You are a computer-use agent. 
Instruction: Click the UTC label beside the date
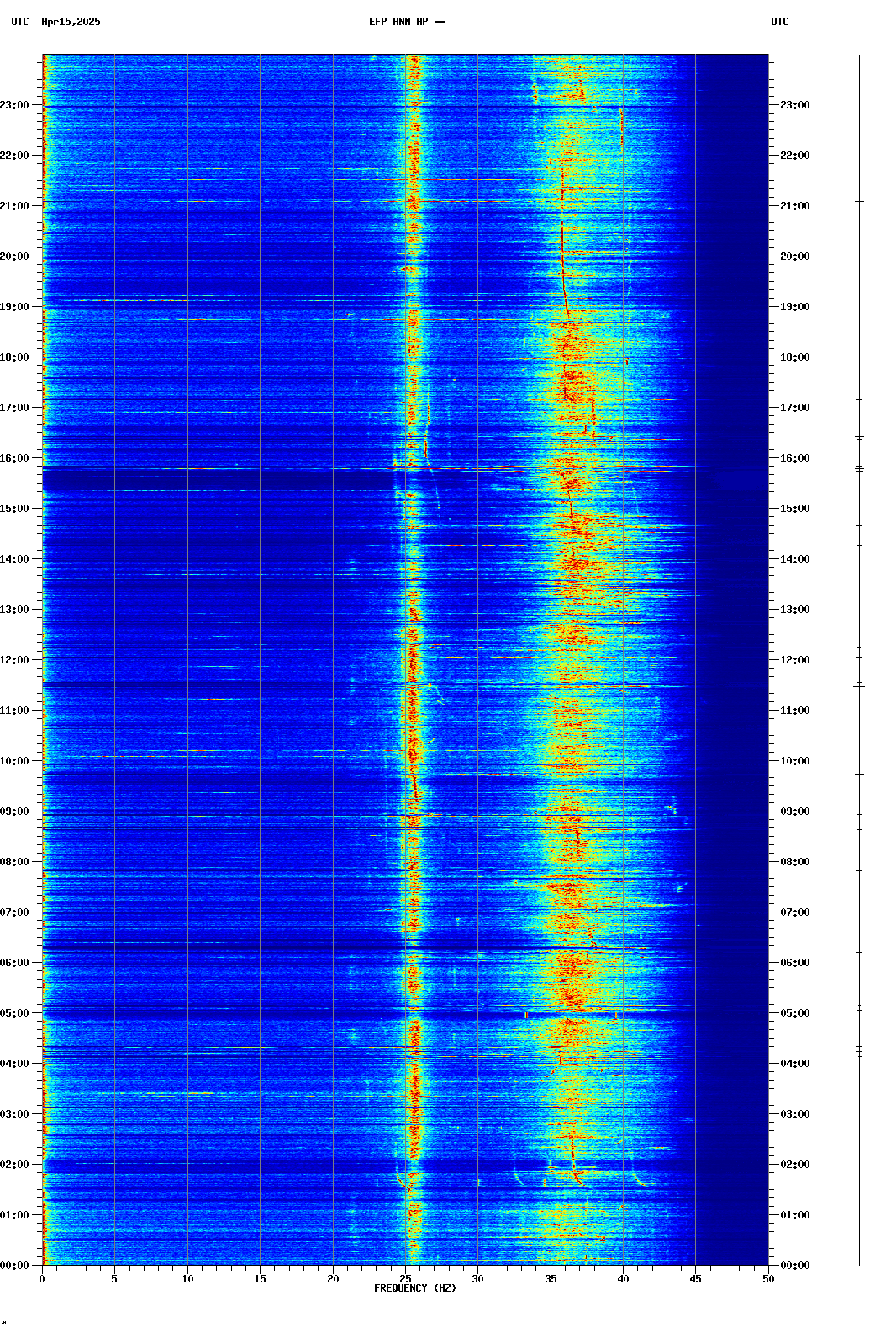point(19,22)
